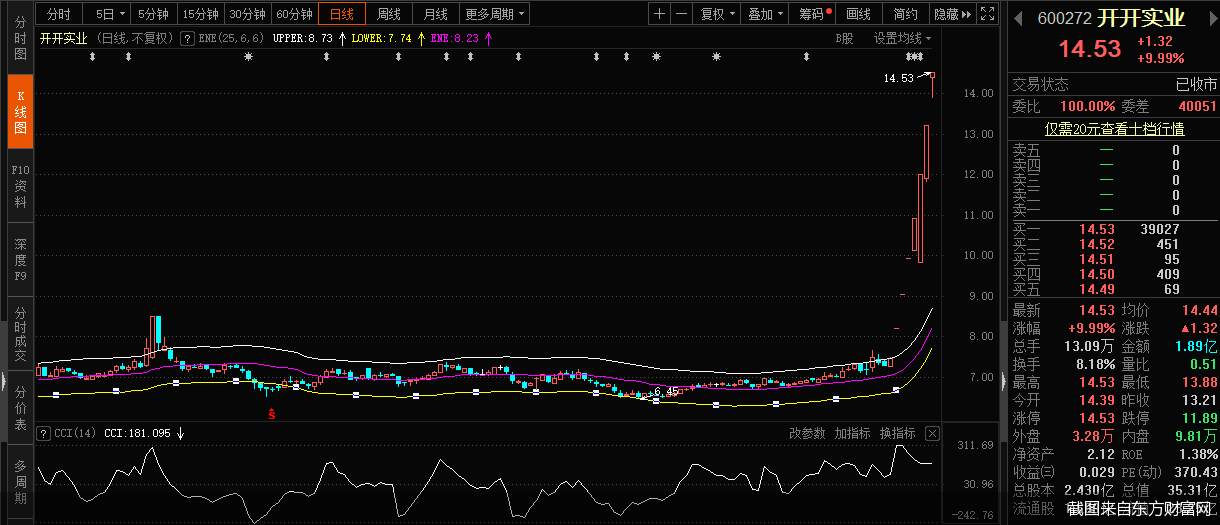Screen dimensions: 1220x525
Task: Click 换指标 to change indicator
Action: pos(897,433)
